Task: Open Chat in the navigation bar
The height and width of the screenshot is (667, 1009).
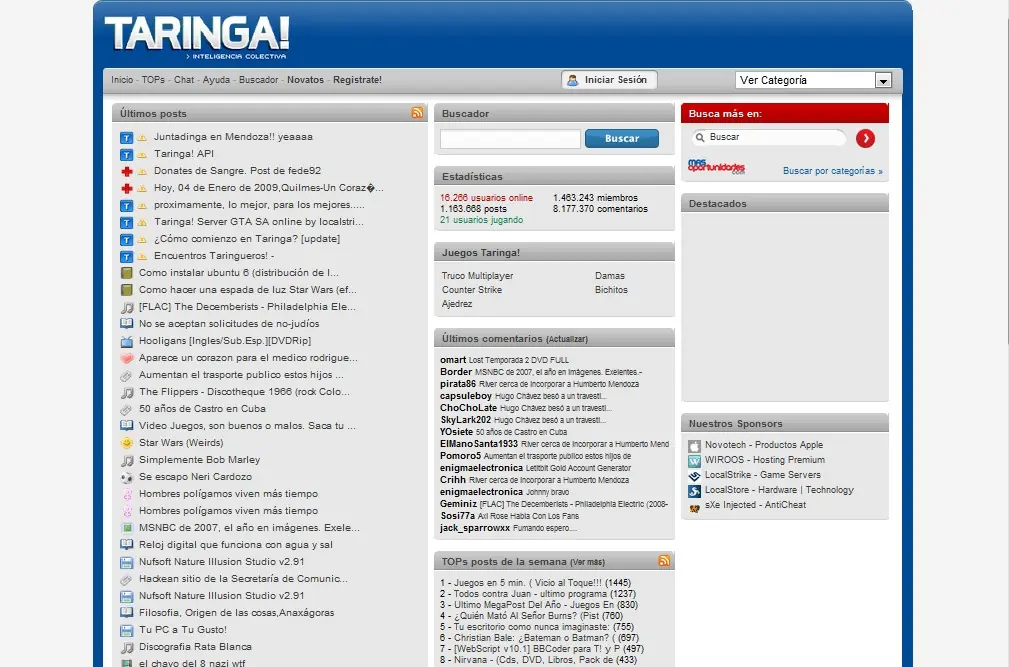Action: tap(183, 80)
